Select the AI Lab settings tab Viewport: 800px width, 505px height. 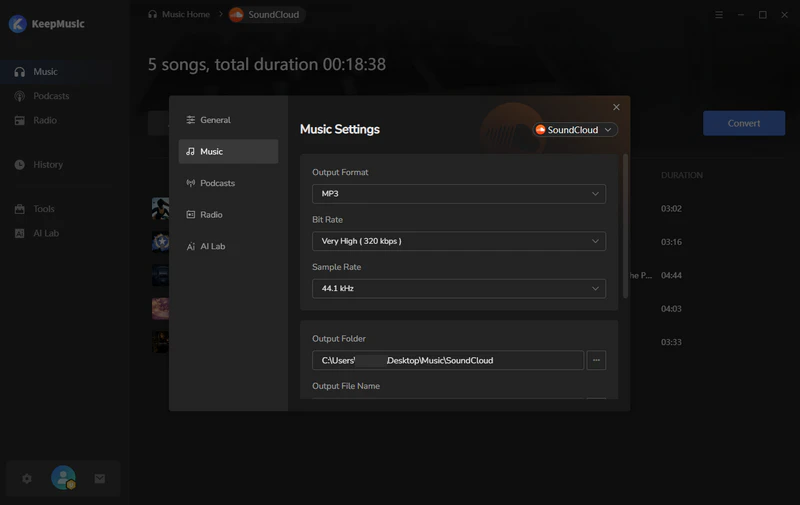coord(229,246)
